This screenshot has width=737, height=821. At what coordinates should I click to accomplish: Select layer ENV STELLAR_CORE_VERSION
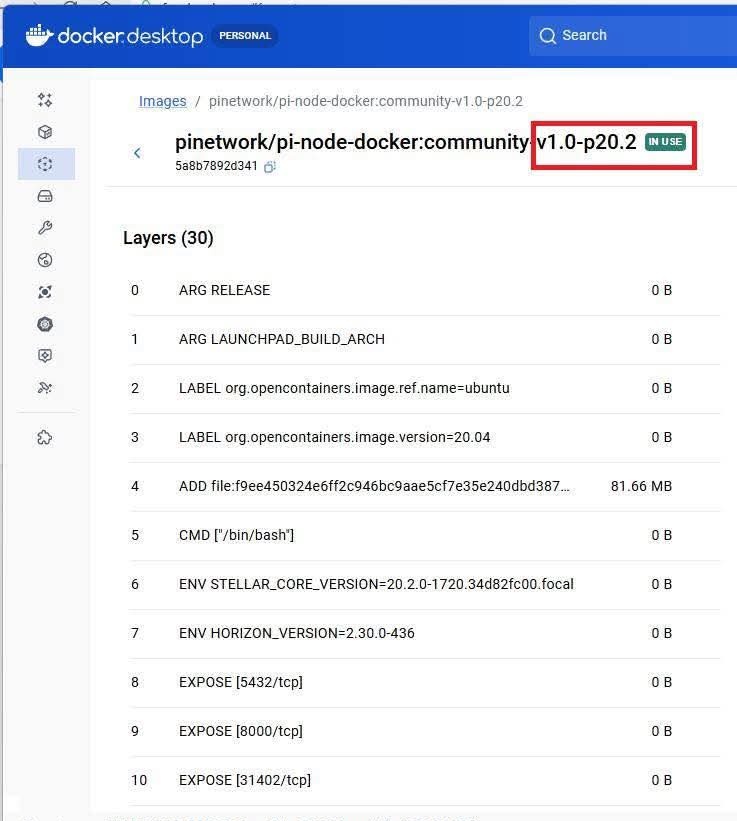424,584
